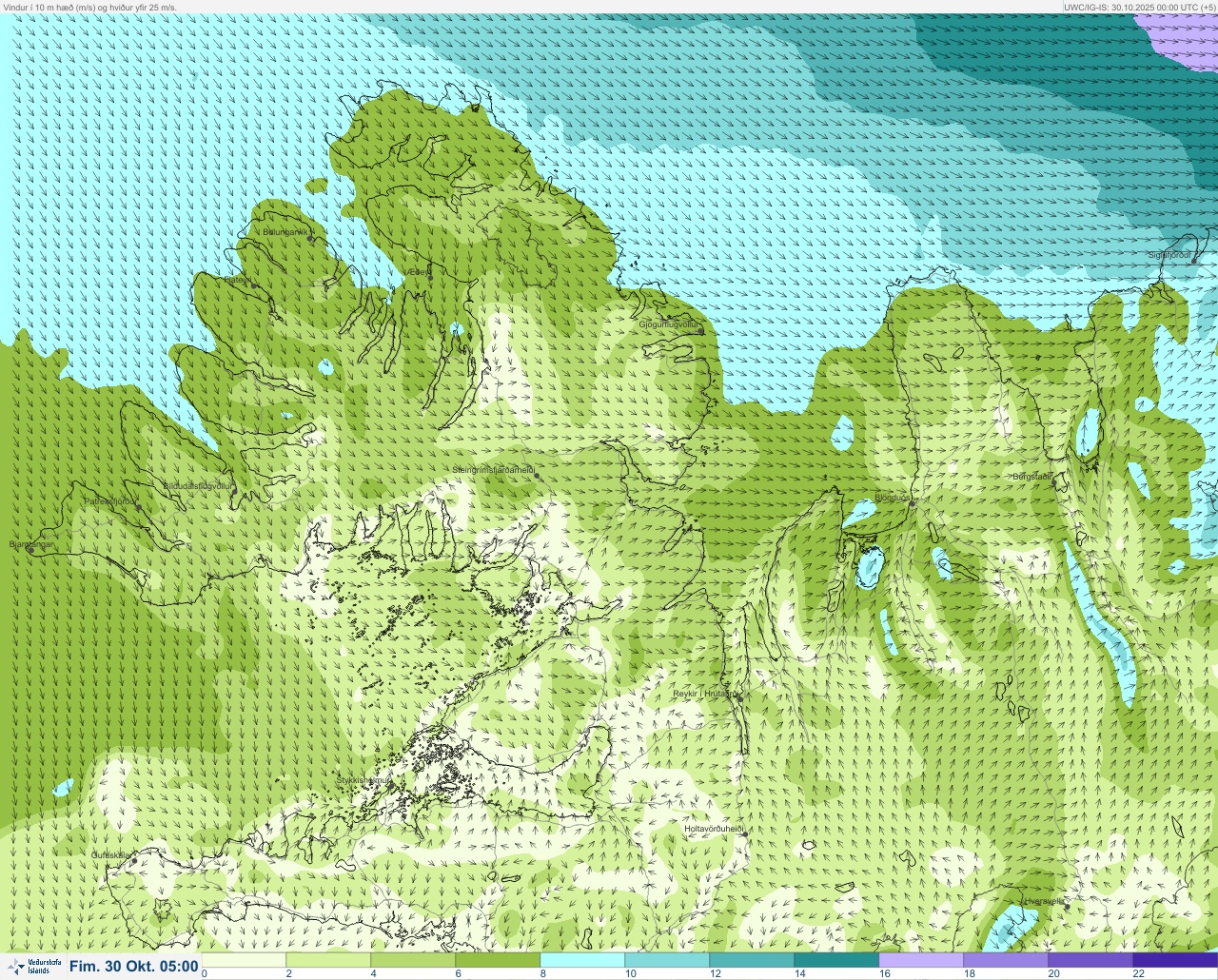Click the legend tick value '22'

pos(1139,973)
